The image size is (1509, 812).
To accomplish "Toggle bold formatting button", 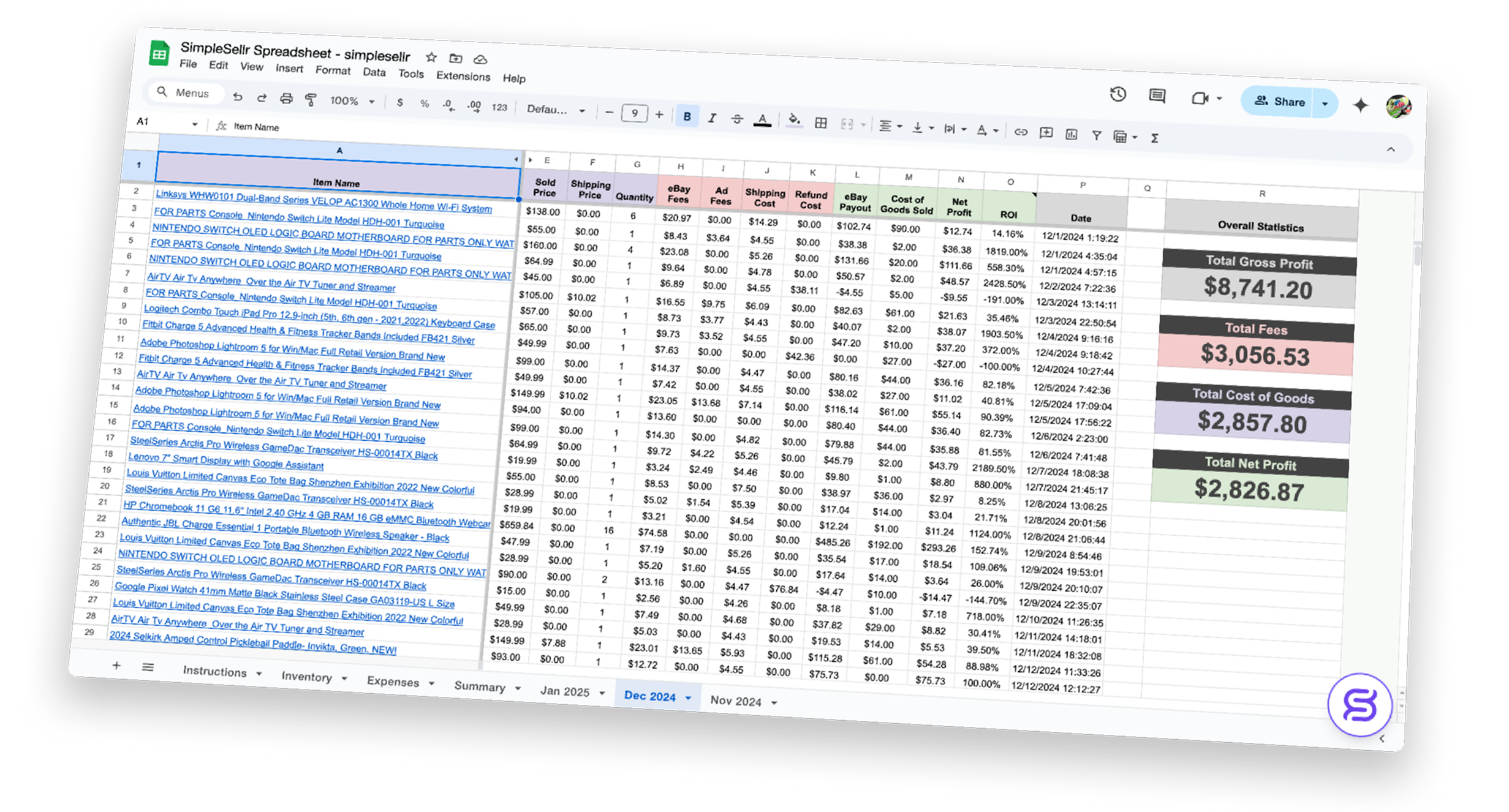I will [x=687, y=116].
